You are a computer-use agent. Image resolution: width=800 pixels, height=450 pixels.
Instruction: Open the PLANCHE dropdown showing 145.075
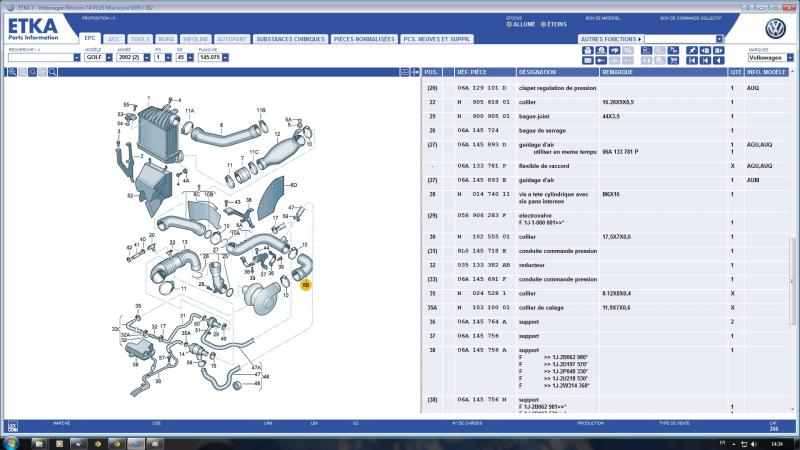tap(226, 58)
